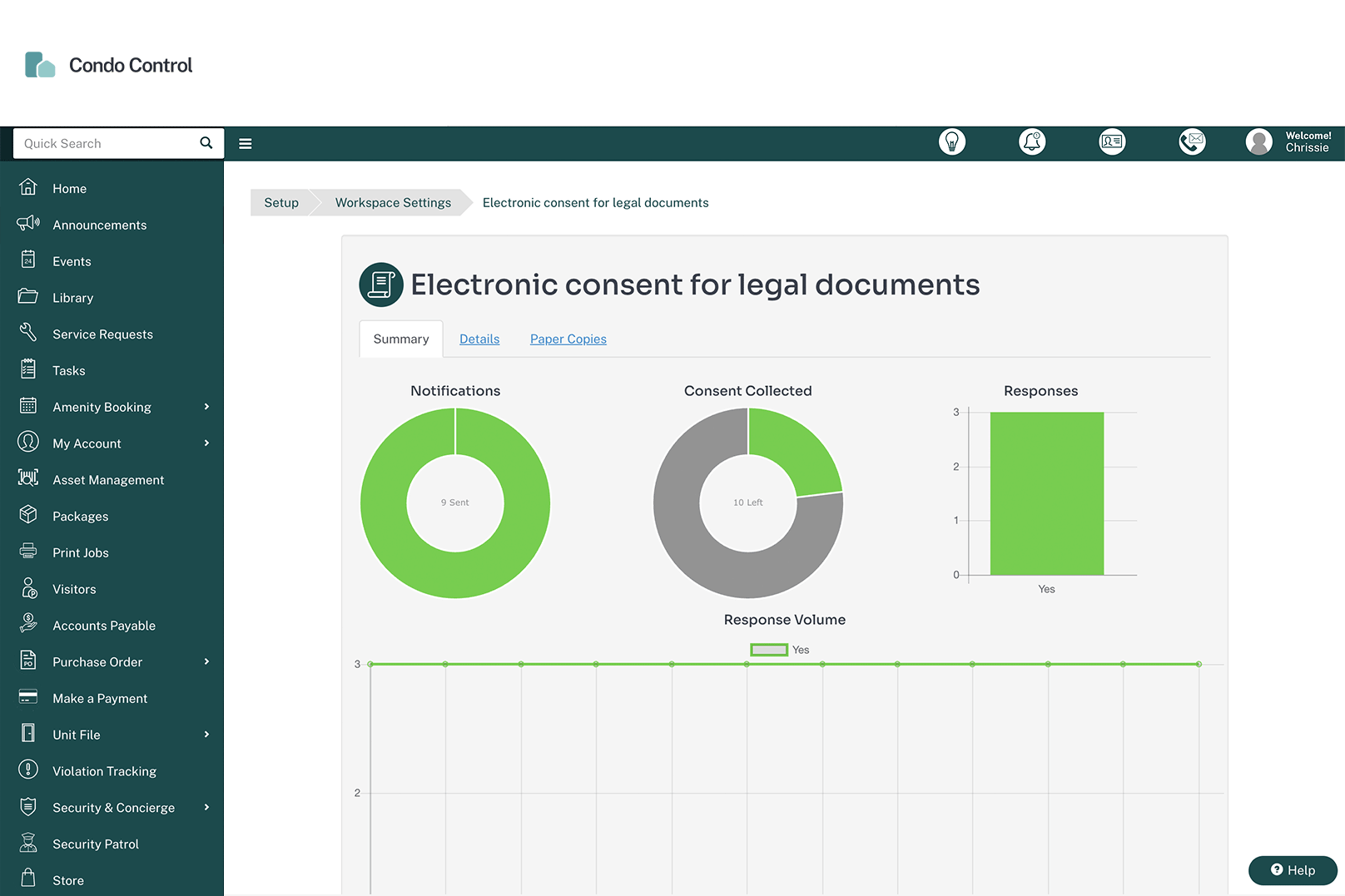Image resolution: width=1345 pixels, height=896 pixels.
Task: Click the user avatar next to Chrissie
Action: tap(1259, 142)
